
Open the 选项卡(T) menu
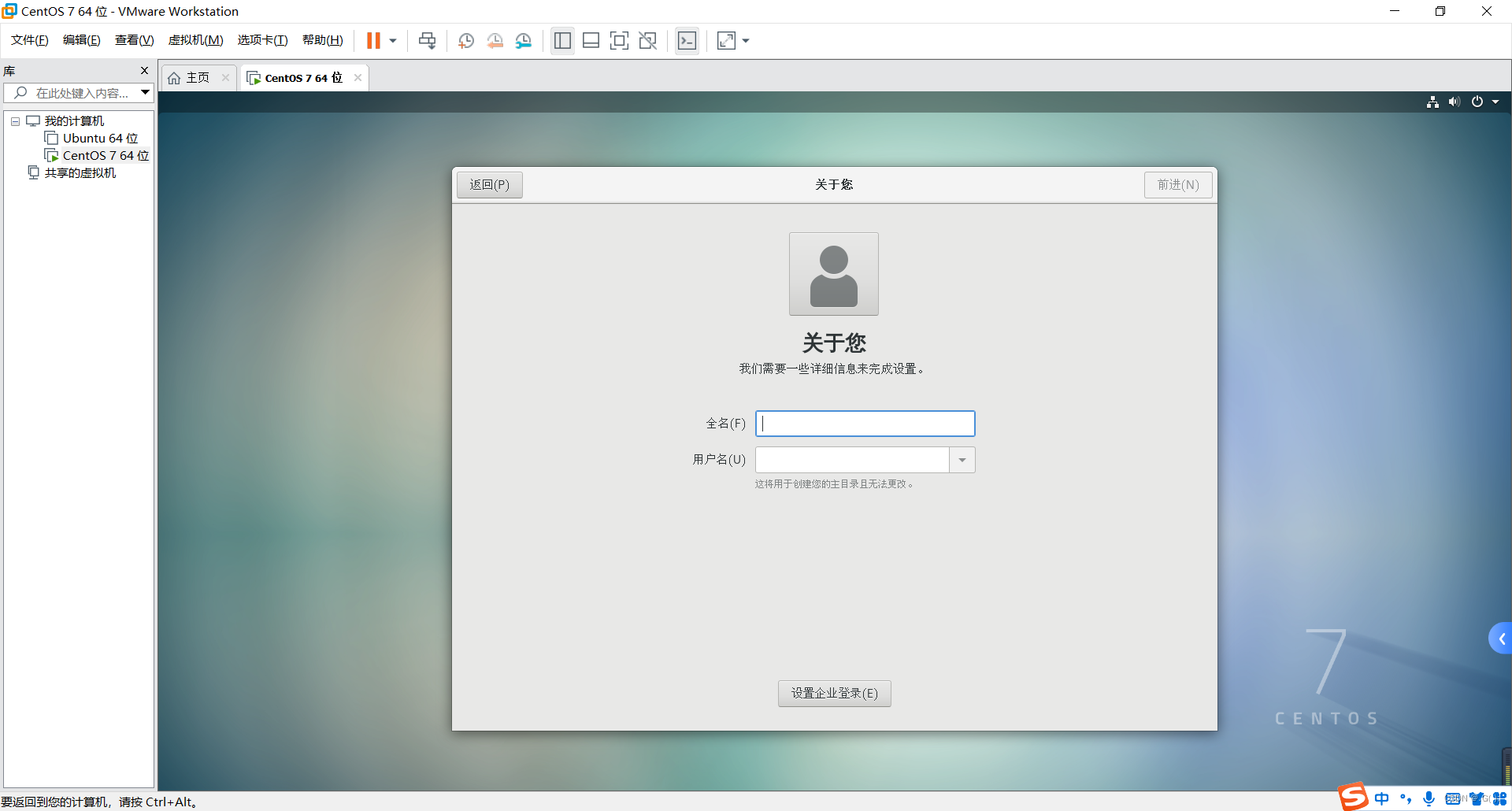263,40
